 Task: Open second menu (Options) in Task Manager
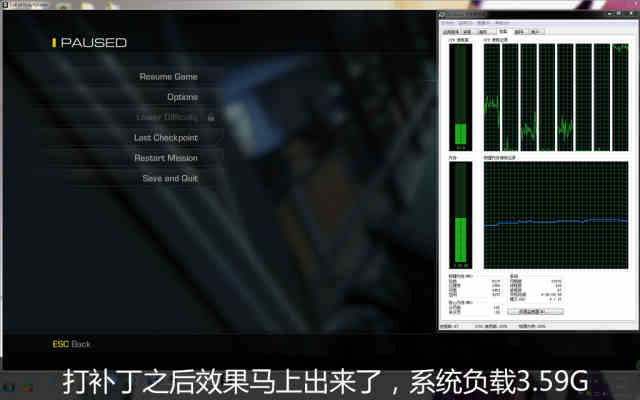coord(465,23)
